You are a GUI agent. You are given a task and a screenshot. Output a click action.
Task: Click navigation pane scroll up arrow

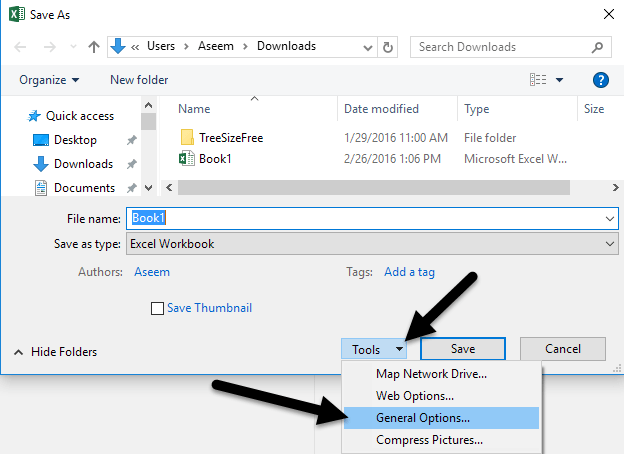point(148,105)
